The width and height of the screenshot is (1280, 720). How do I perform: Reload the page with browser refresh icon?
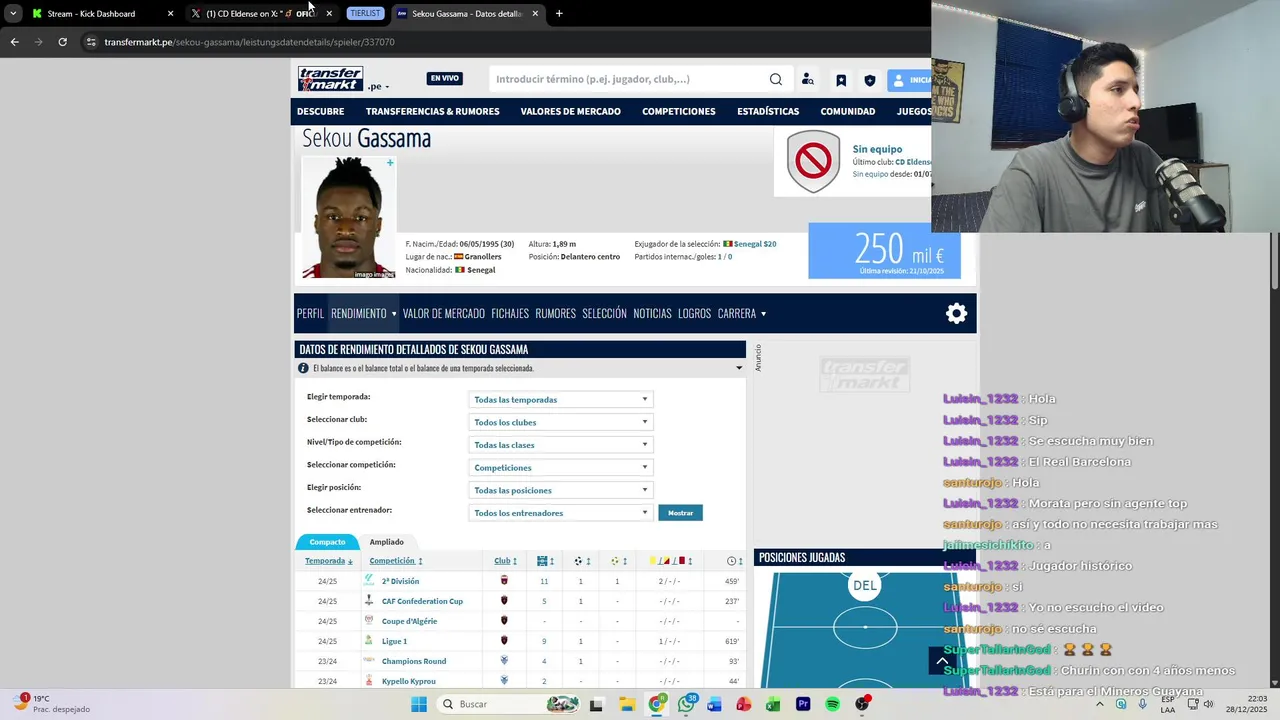tap(62, 42)
